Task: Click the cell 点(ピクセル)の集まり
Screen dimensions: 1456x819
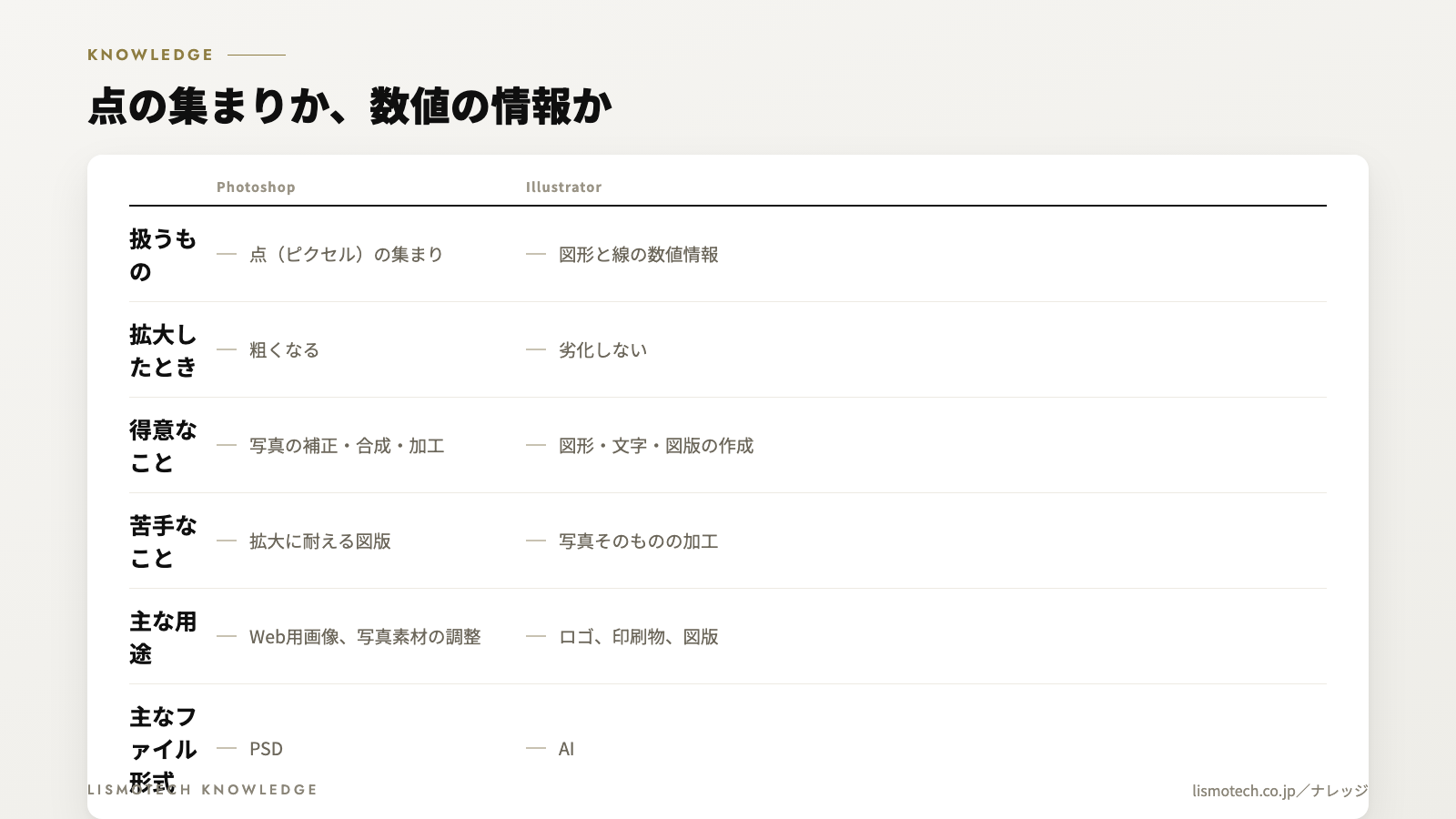Action: [346, 255]
